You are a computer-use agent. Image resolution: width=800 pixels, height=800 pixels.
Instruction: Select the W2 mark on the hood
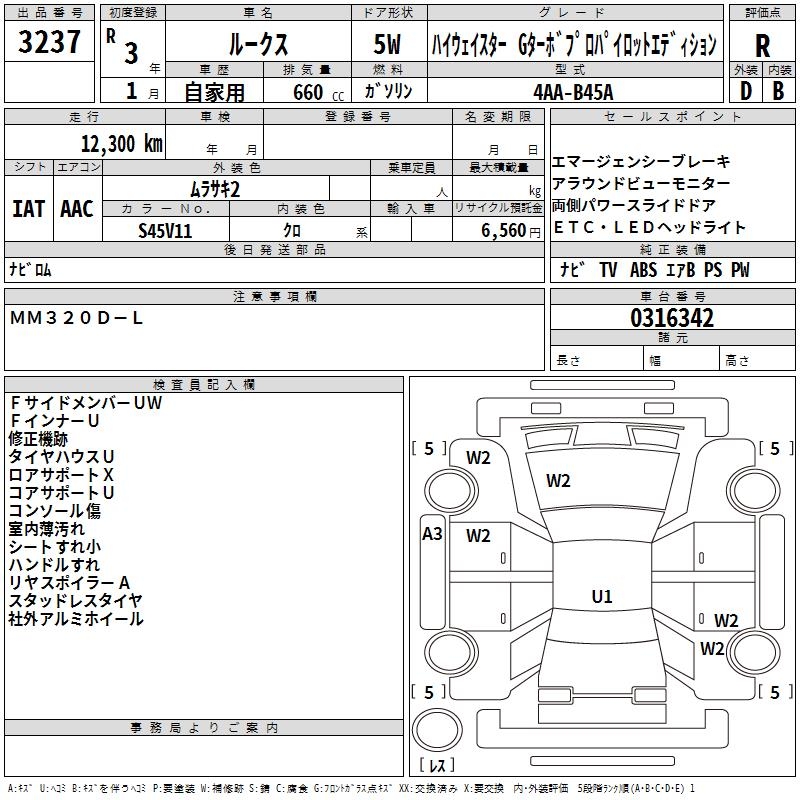558,481
